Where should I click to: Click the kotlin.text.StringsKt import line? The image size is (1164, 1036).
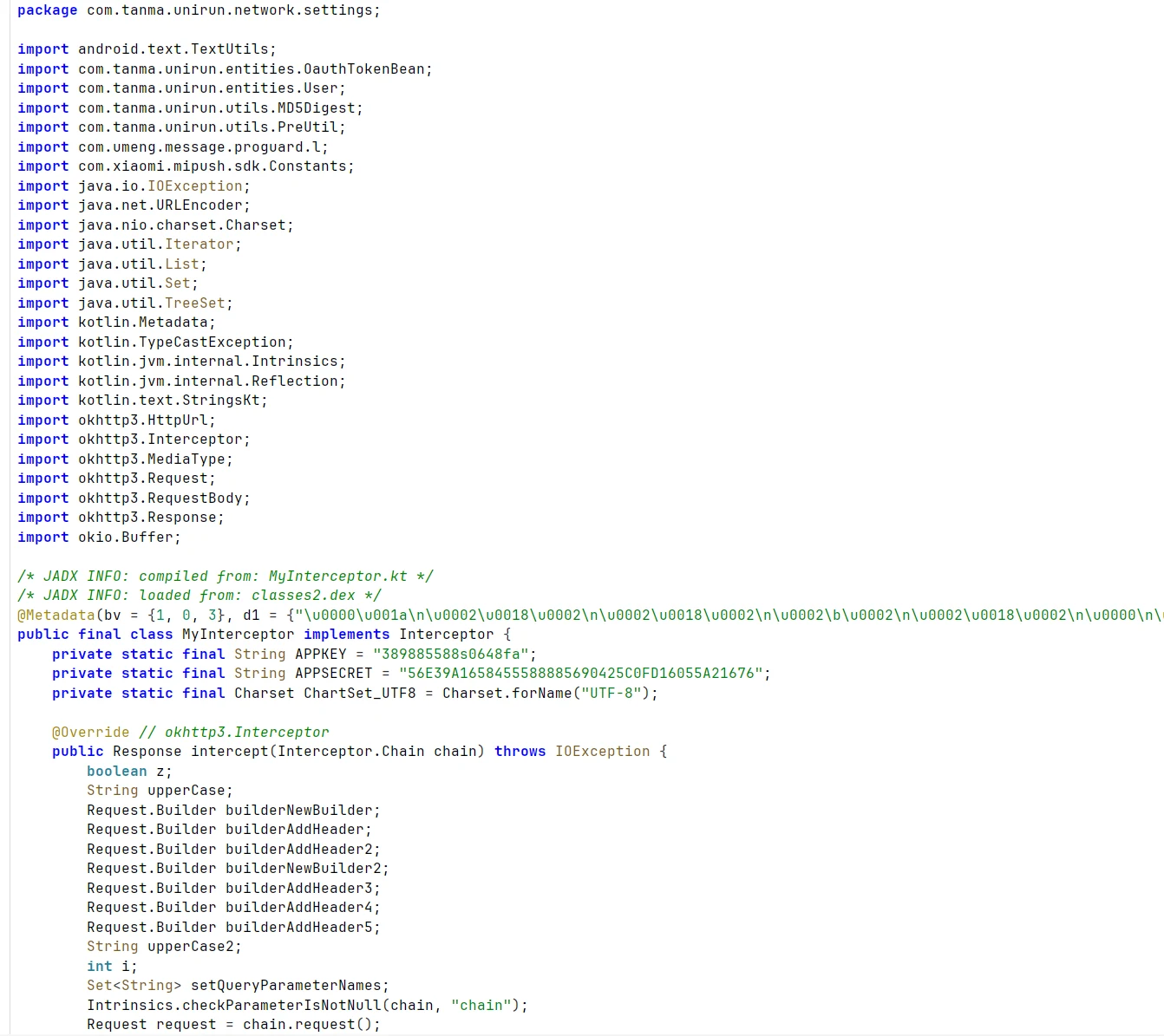142,401
